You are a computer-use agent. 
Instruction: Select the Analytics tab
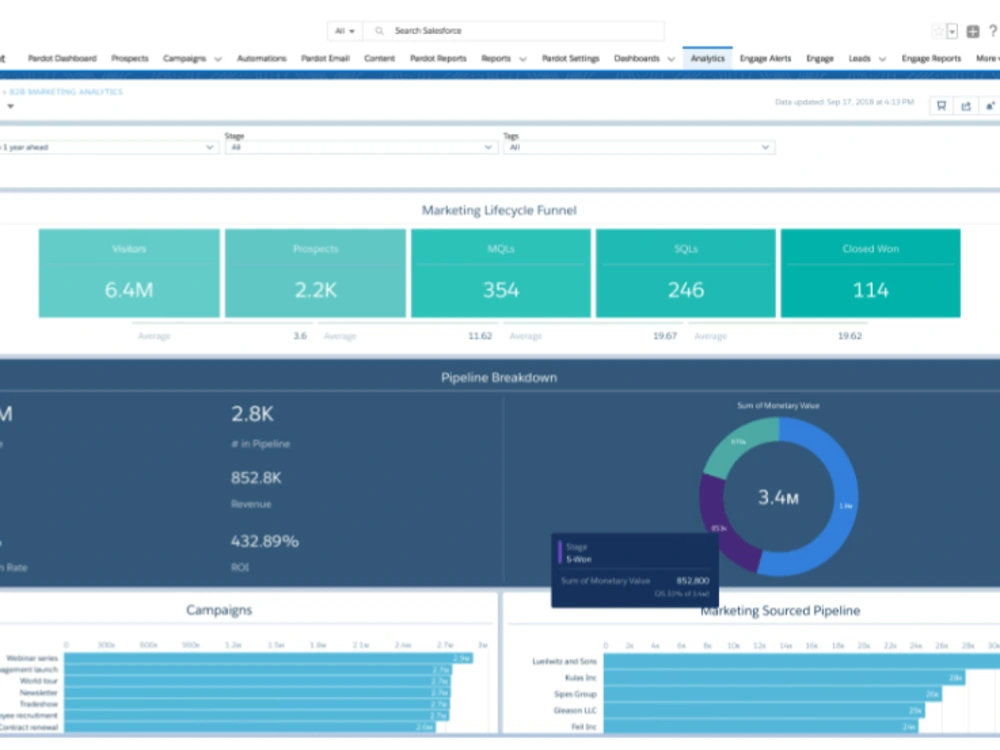707,58
